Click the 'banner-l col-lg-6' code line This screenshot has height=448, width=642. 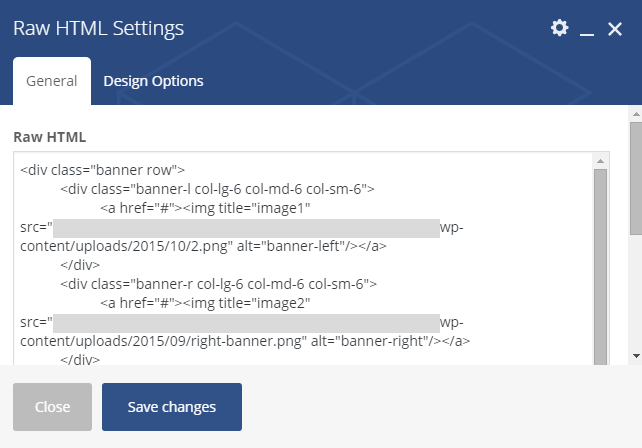[x=217, y=189]
